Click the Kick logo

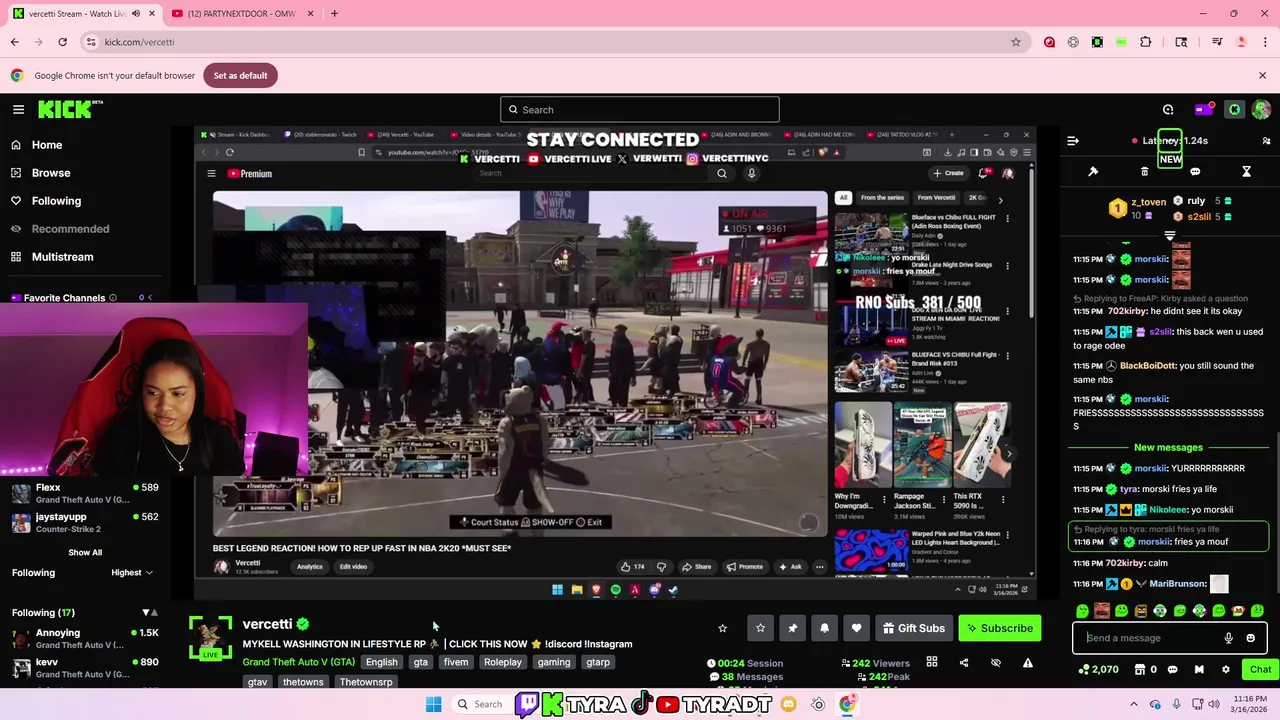coord(70,109)
